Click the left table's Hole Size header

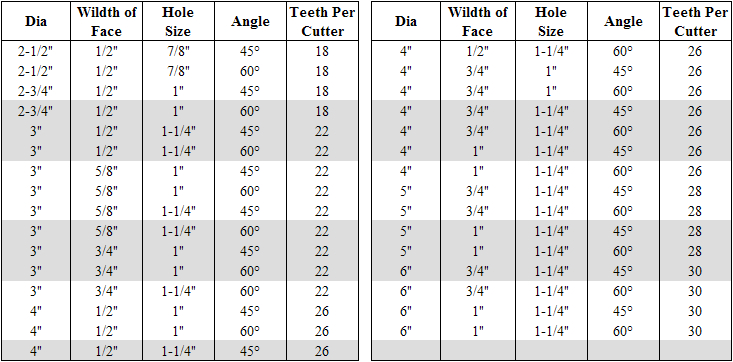178,22
